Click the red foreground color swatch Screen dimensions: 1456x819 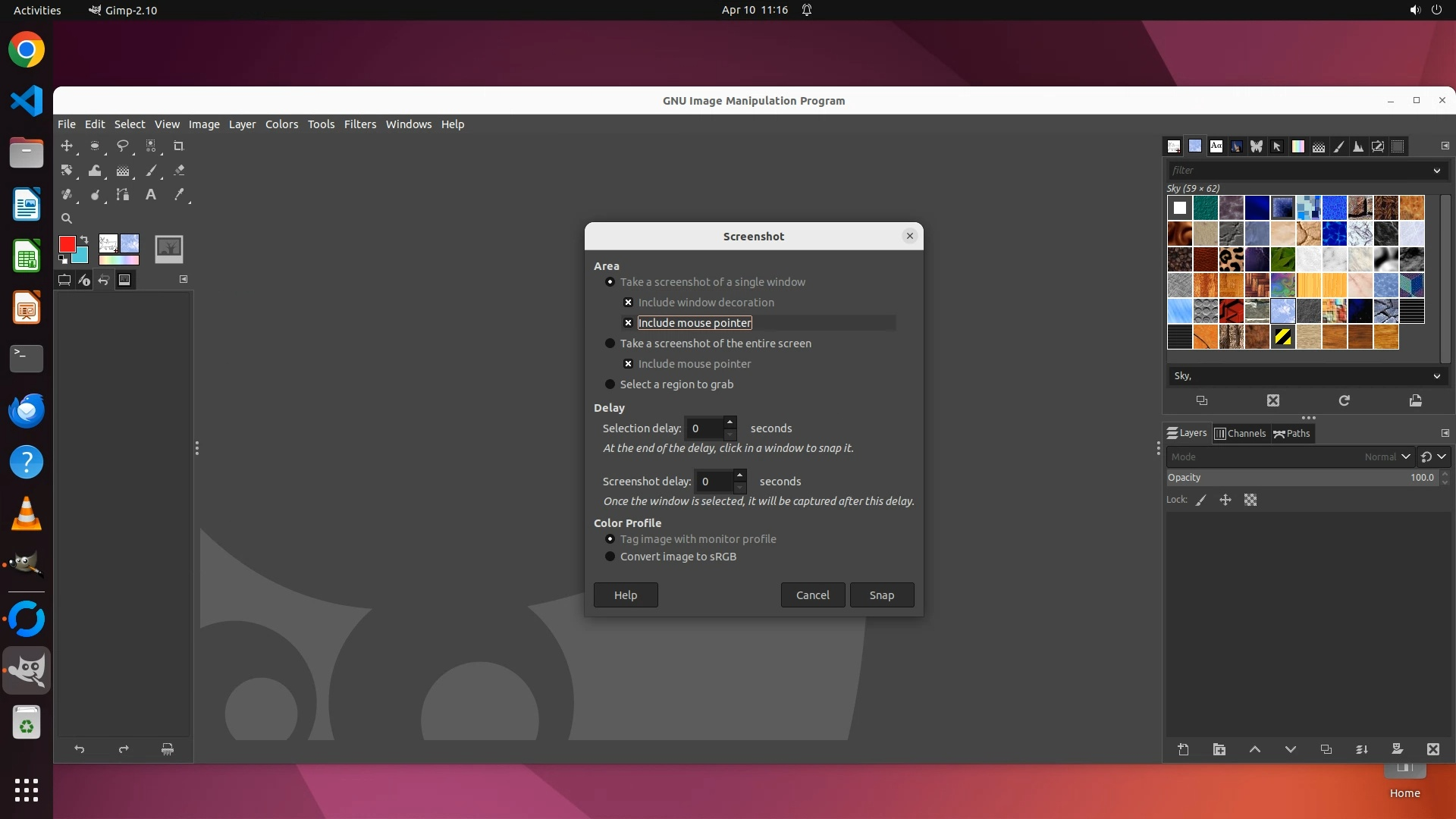click(x=67, y=244)
